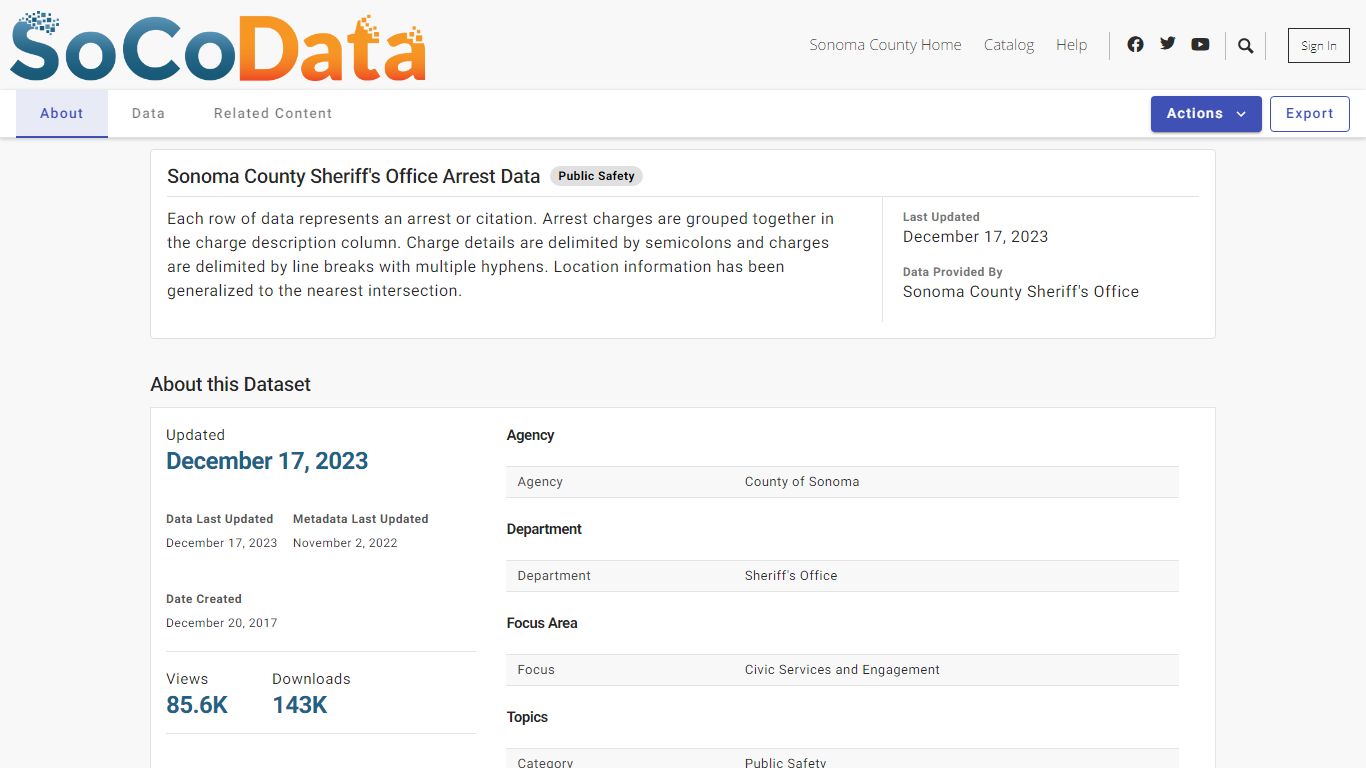The image size is (1366, 768).
Task: Click the Public Safety category tag
Action: [x=596, y=176]
